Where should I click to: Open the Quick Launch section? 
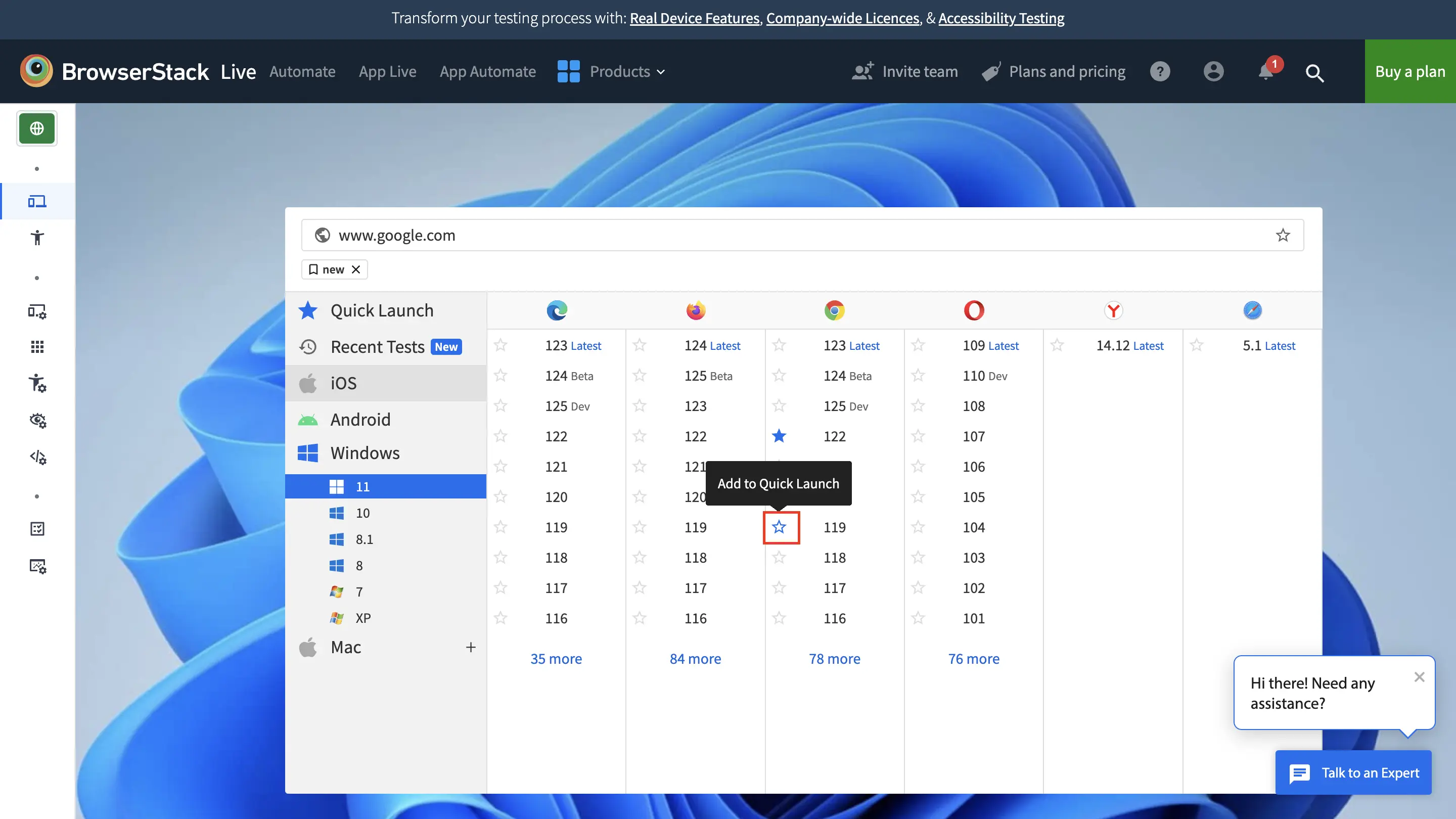(x=382, y=310)
